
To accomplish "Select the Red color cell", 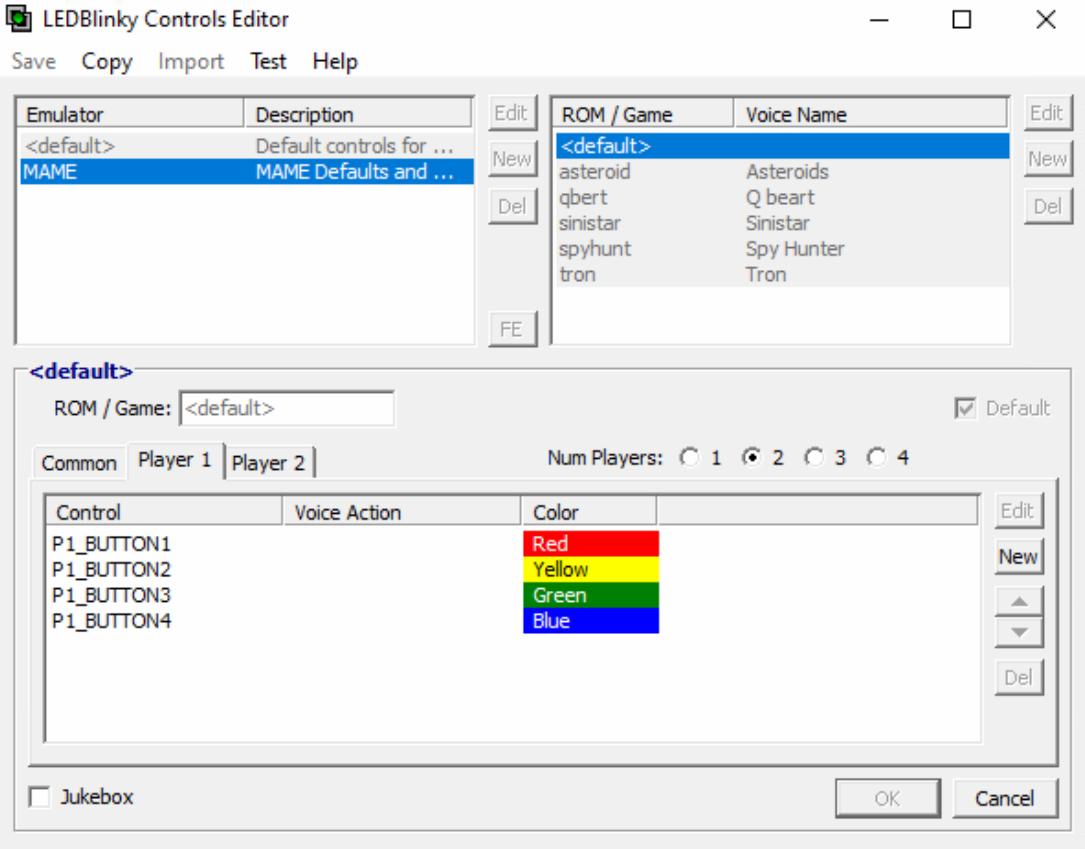I will tap(591, 544).
